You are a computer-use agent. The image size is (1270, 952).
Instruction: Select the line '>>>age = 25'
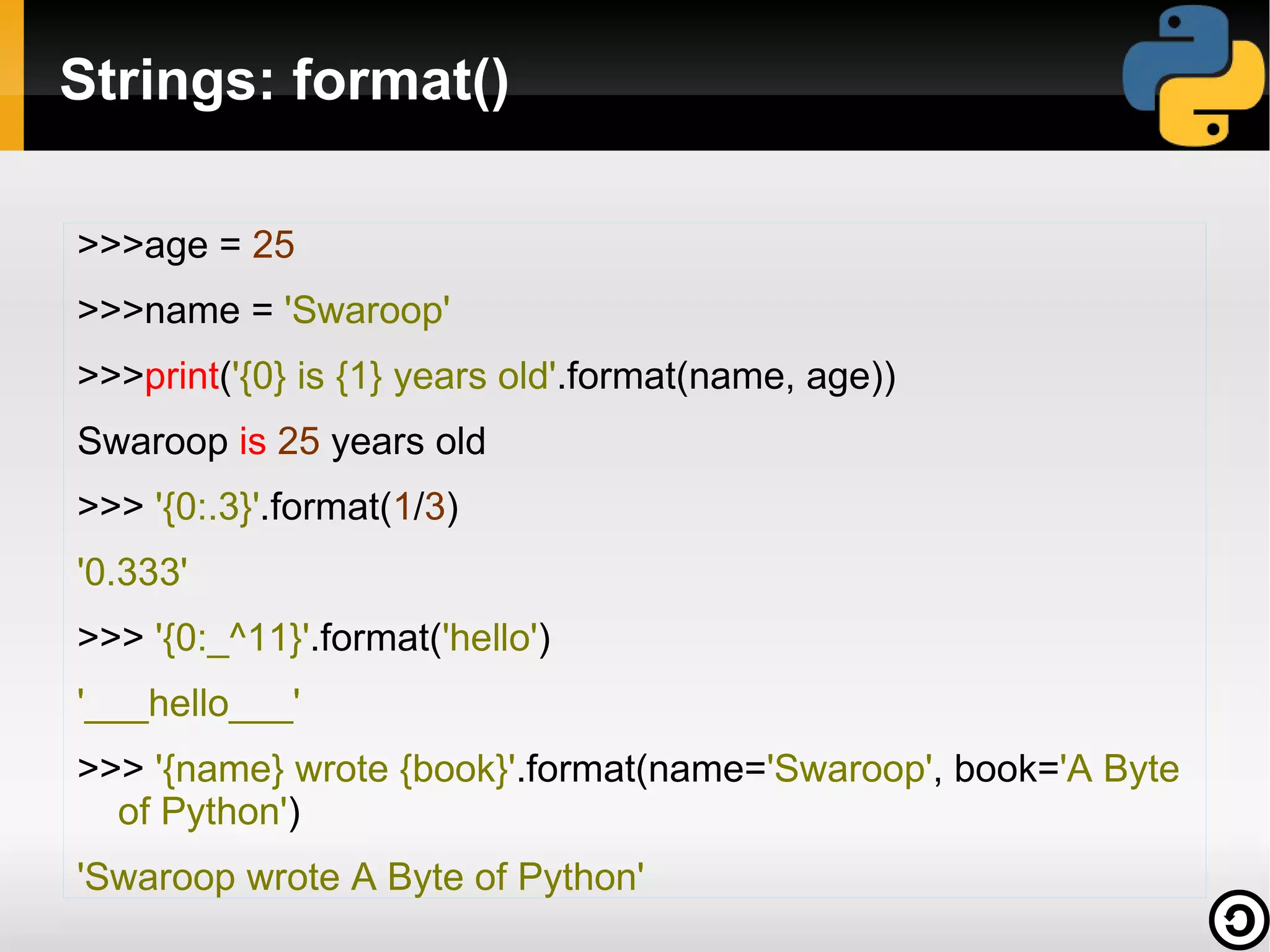click(x=186, y=246)
